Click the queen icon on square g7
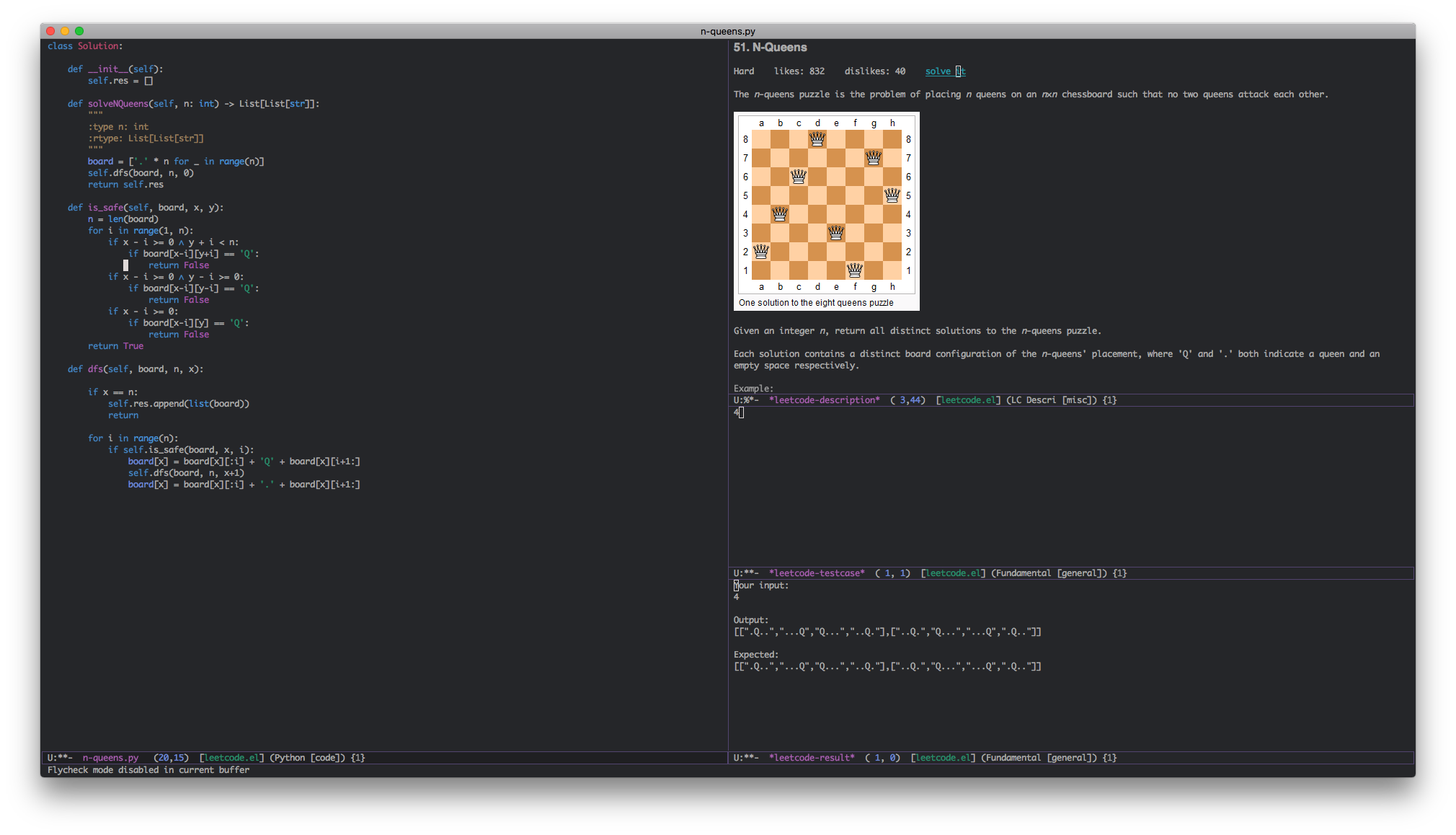This screenshot has height=835, width=1456. click(x=874, y=157)
